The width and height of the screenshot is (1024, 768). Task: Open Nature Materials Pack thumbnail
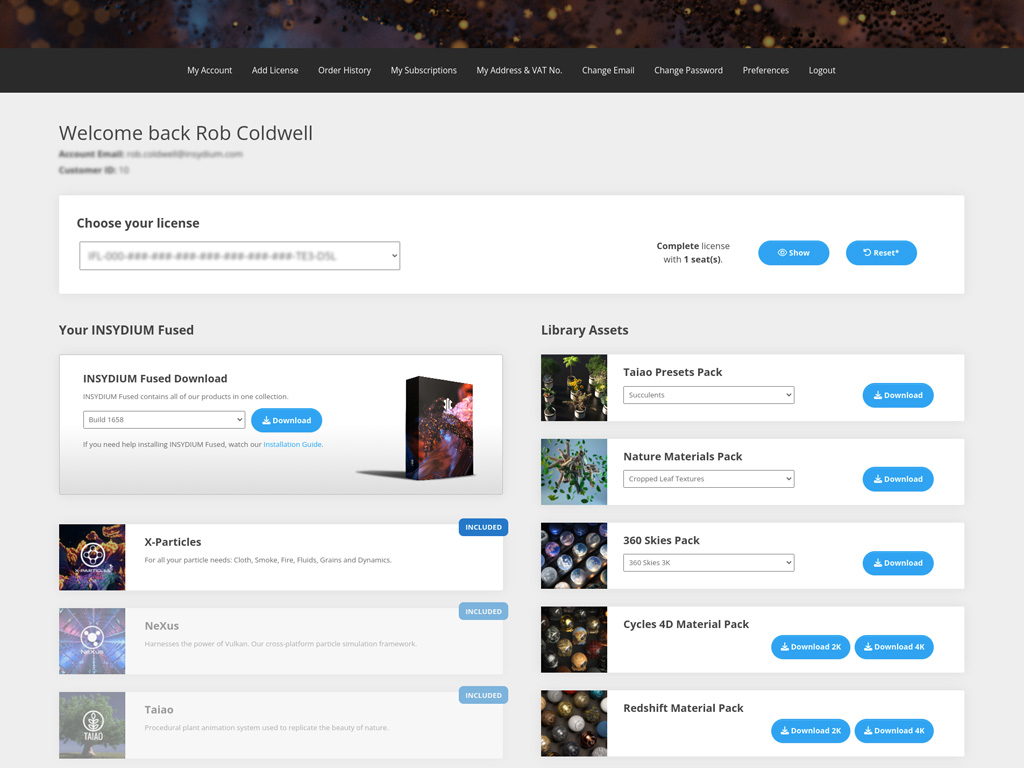pyautogui.click(x=574, y=472)
